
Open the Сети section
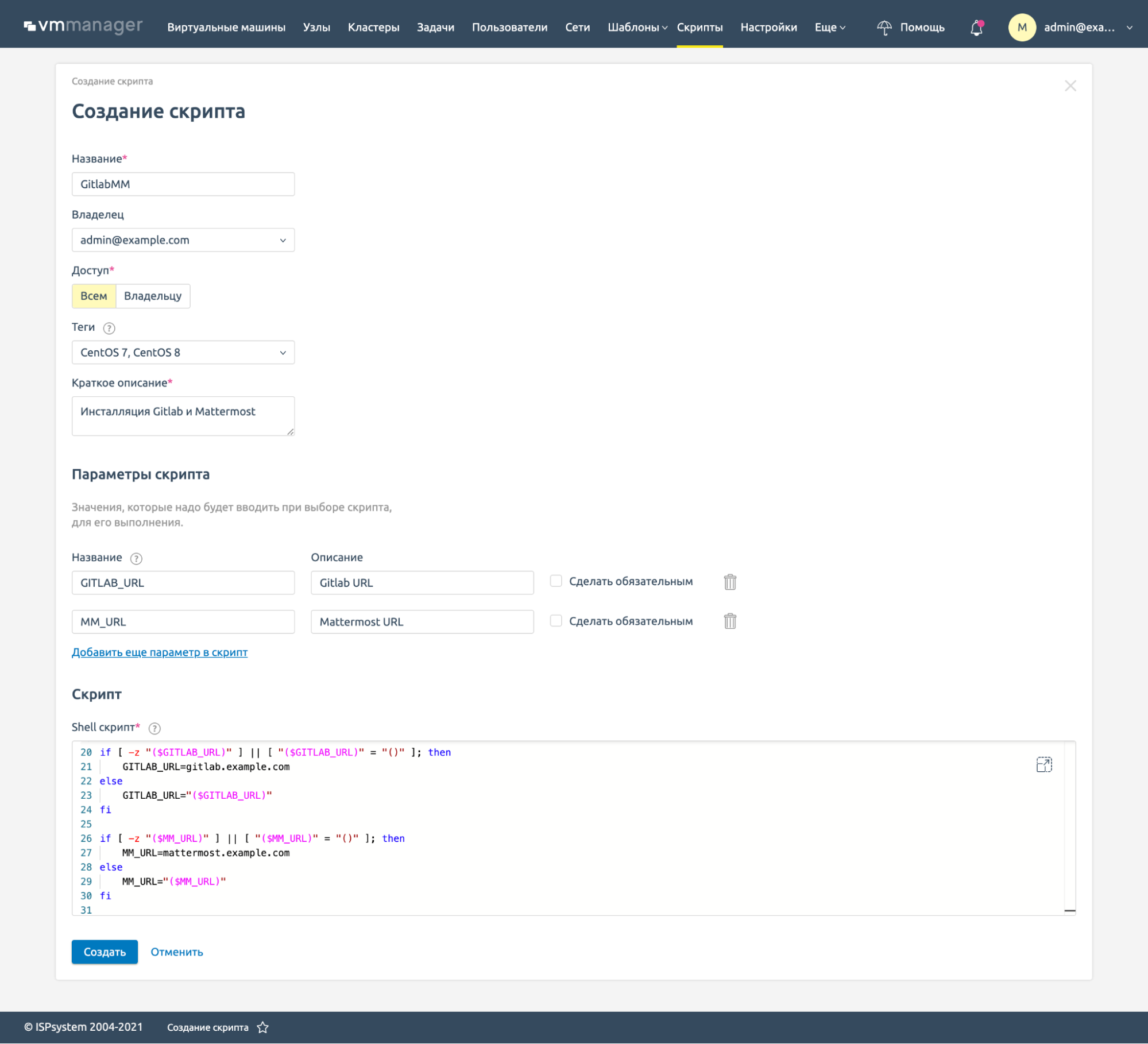coord(577,28)
